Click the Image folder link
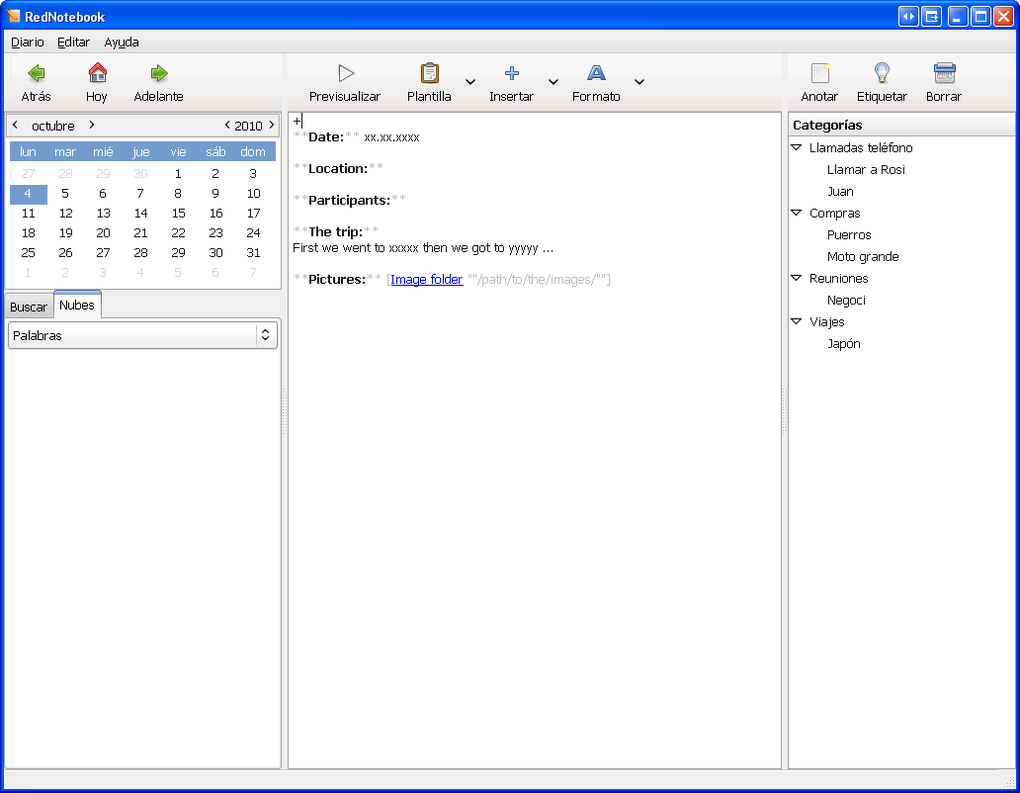The image size is (1020, 793). (x=427, y=280)
